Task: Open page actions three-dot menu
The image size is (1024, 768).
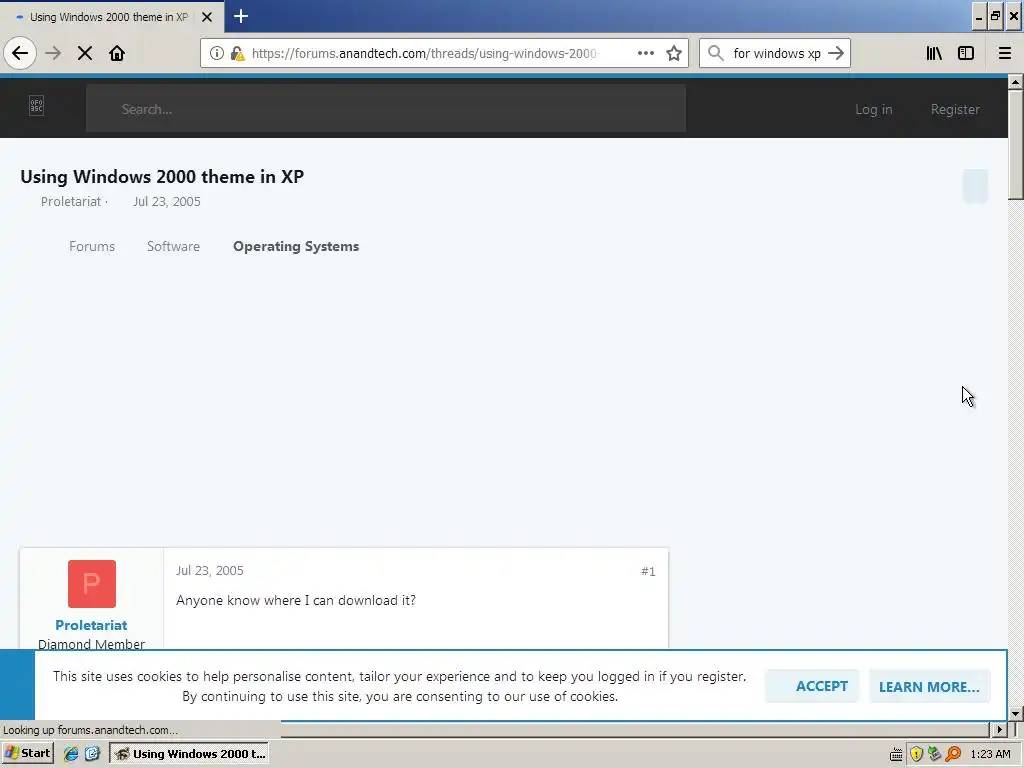Action: pos(645,53)
